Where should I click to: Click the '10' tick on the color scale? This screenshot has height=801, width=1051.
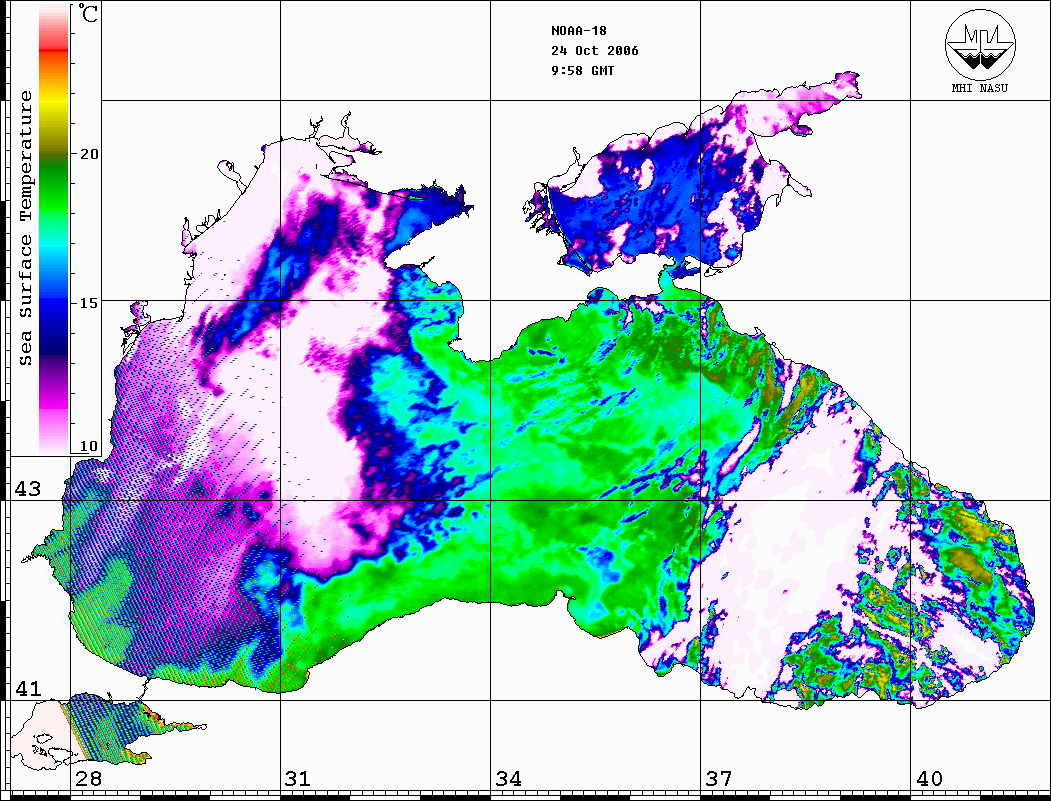click(88, 446)
